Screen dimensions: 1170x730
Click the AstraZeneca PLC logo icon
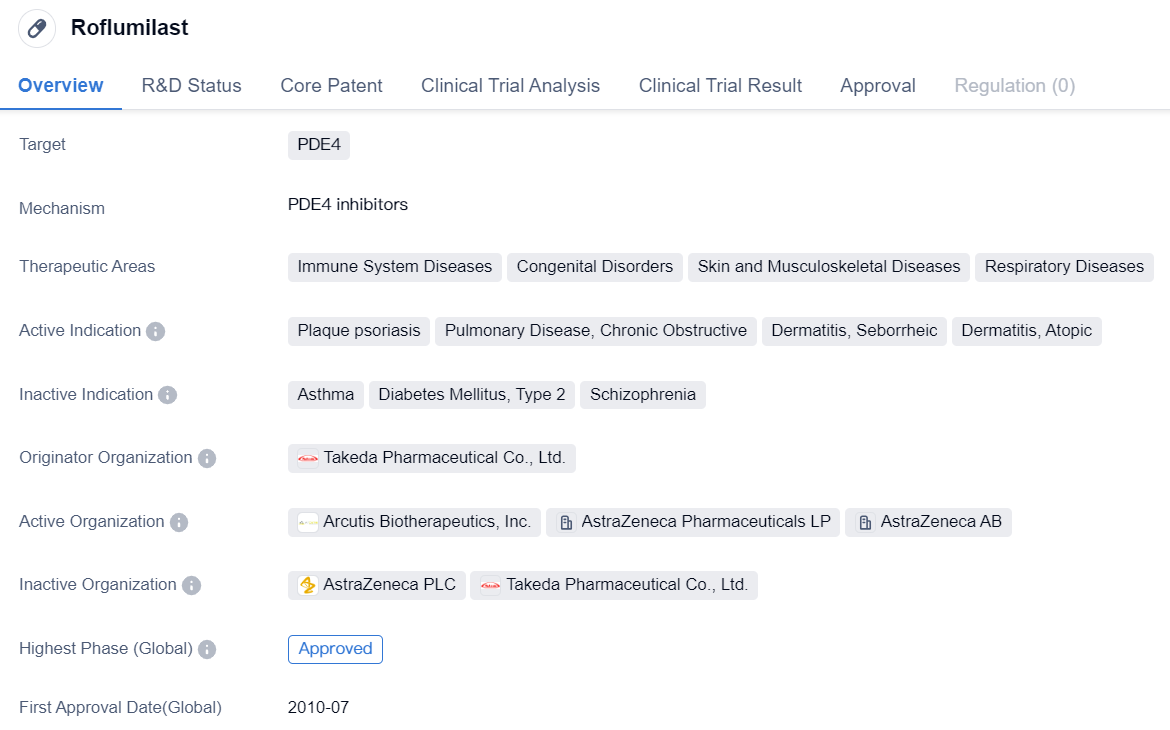pyautogui.click(x=308, y=585)
